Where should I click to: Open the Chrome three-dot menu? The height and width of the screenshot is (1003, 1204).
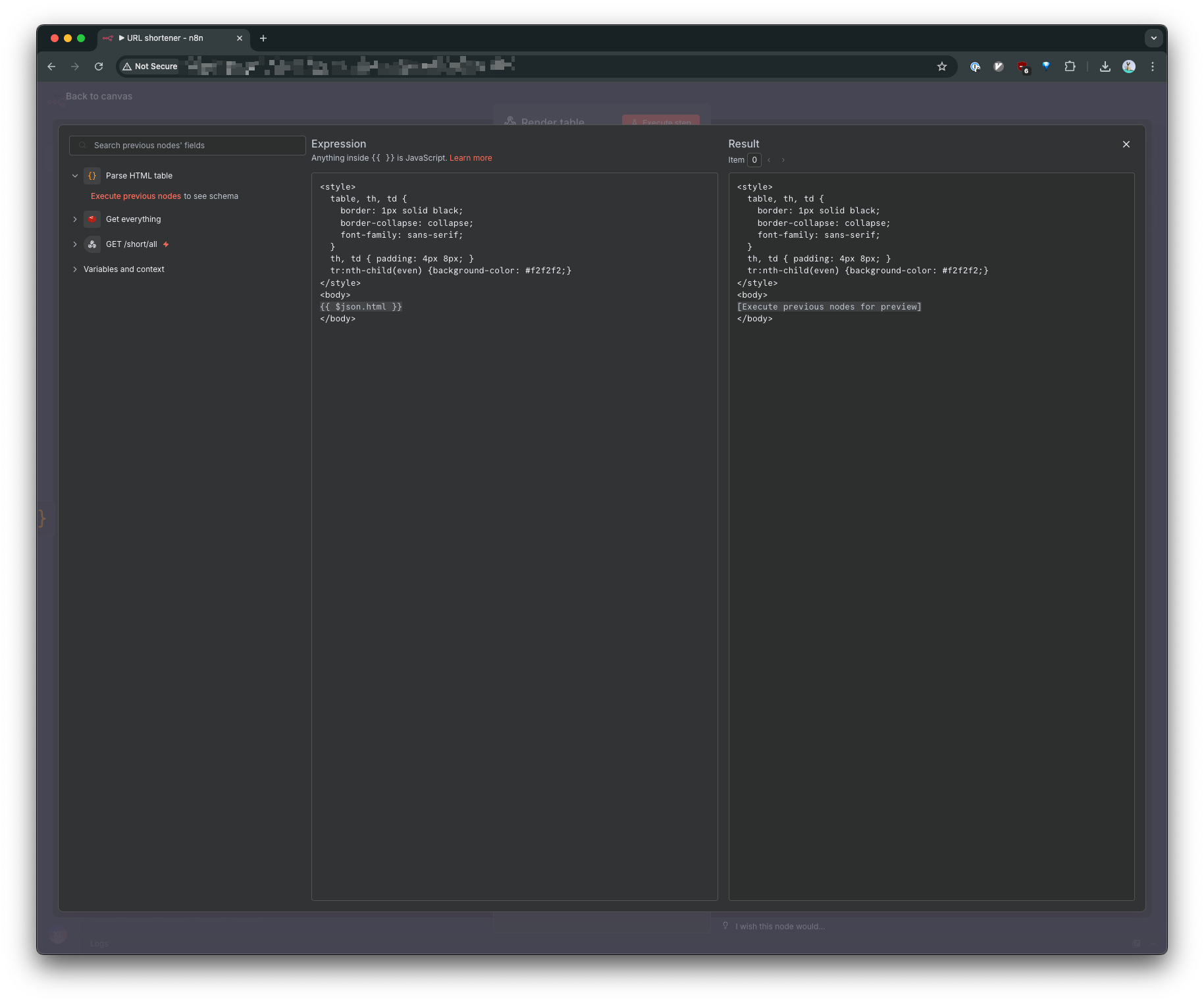coord(1152,67)
